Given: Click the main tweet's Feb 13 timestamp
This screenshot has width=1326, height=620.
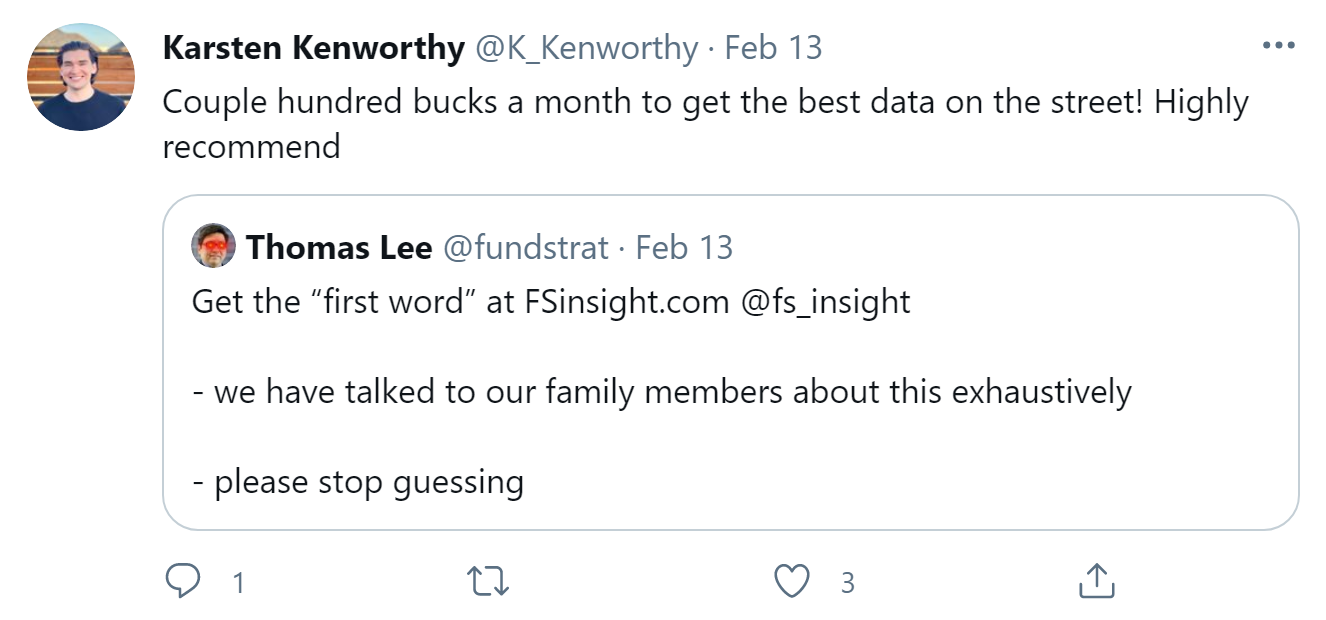Looking at the screenshot, I should click(773, 47).
